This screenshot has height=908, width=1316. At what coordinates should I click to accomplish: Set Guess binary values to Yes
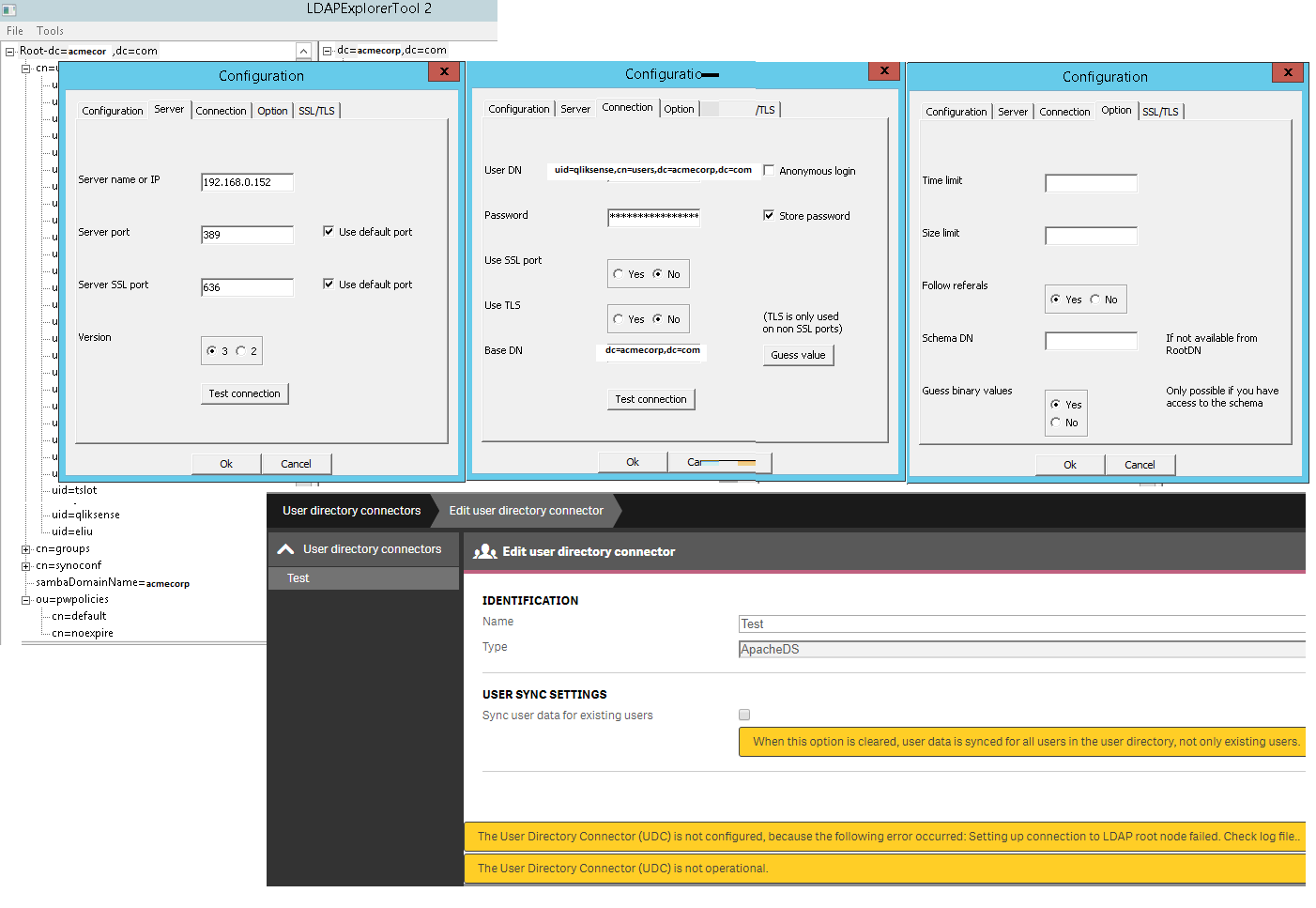point(1055,404)
